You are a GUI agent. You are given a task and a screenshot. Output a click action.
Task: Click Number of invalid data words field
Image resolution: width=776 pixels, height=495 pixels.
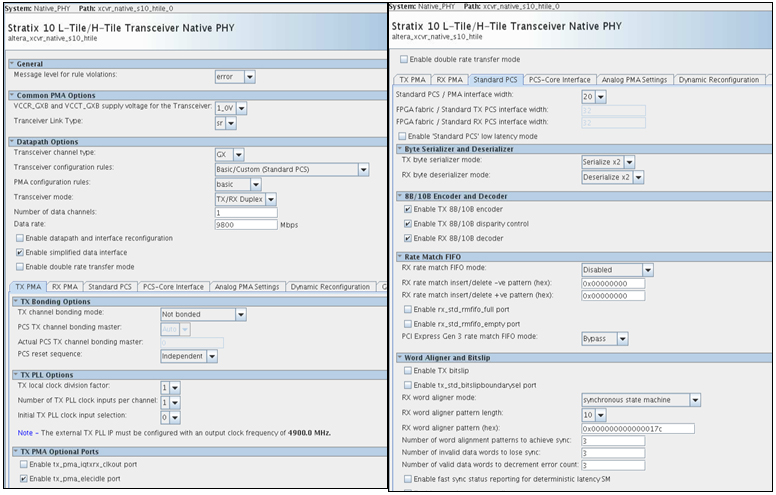613,453
